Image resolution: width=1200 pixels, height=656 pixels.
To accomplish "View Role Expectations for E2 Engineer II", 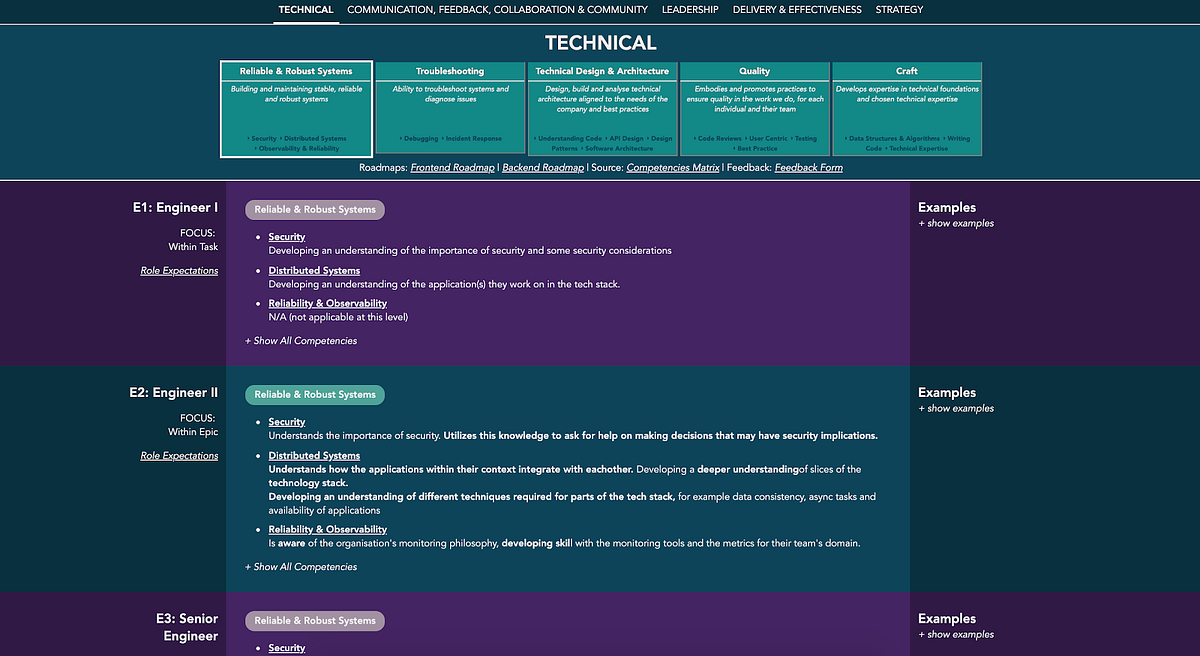I will point(179,455).
